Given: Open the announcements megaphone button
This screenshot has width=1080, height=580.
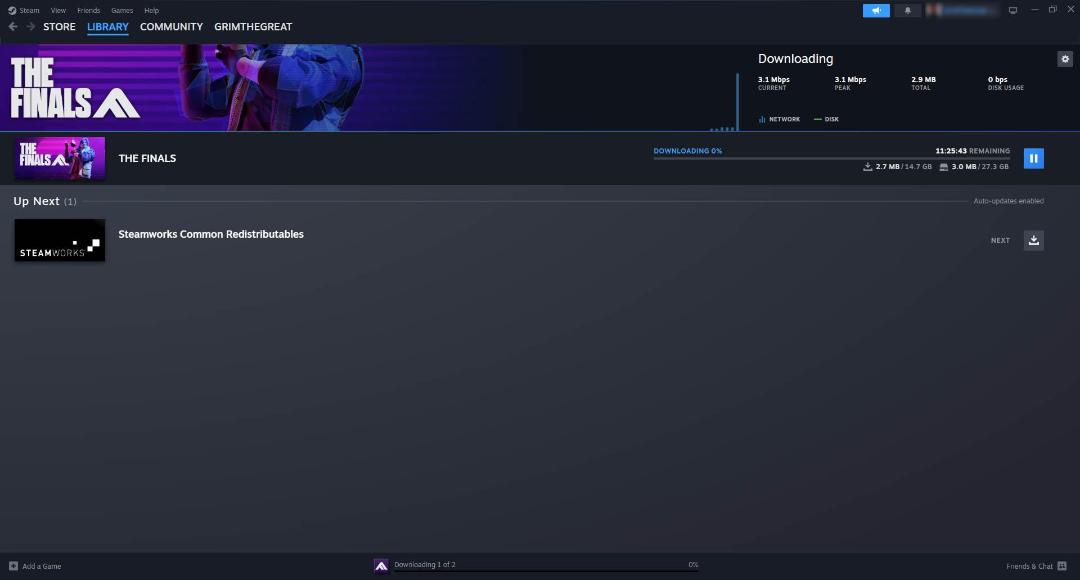Looking at the screenshot, I should [876, 10].
